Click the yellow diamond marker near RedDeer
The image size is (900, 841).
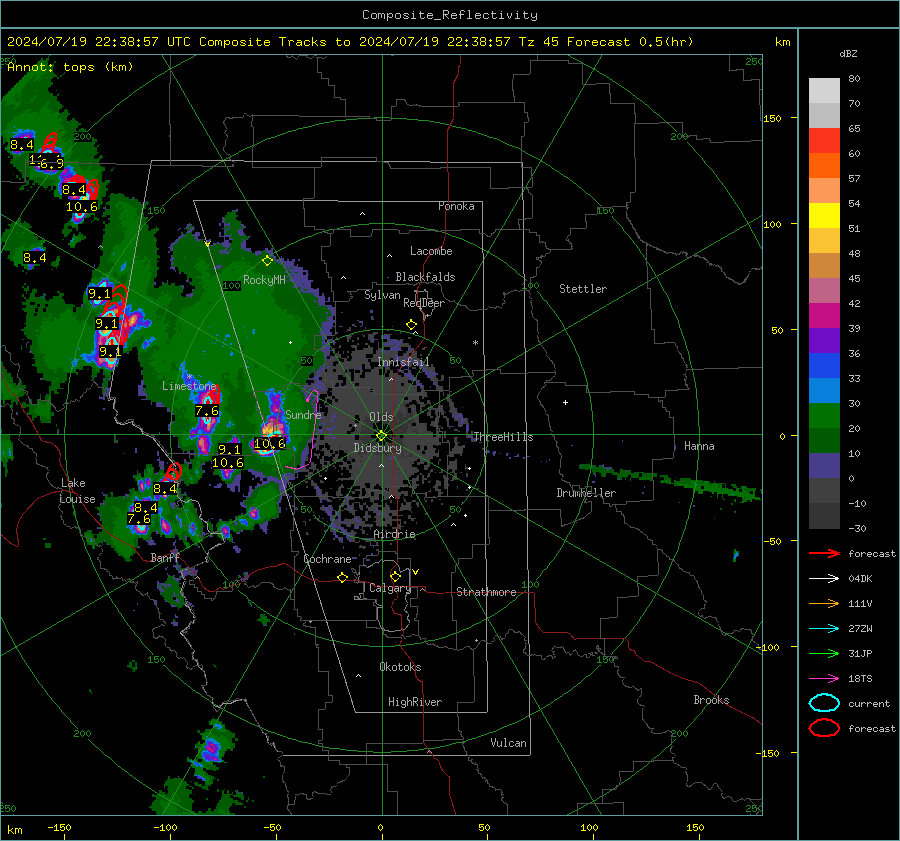pyautogui.click(x=412, y=325)
